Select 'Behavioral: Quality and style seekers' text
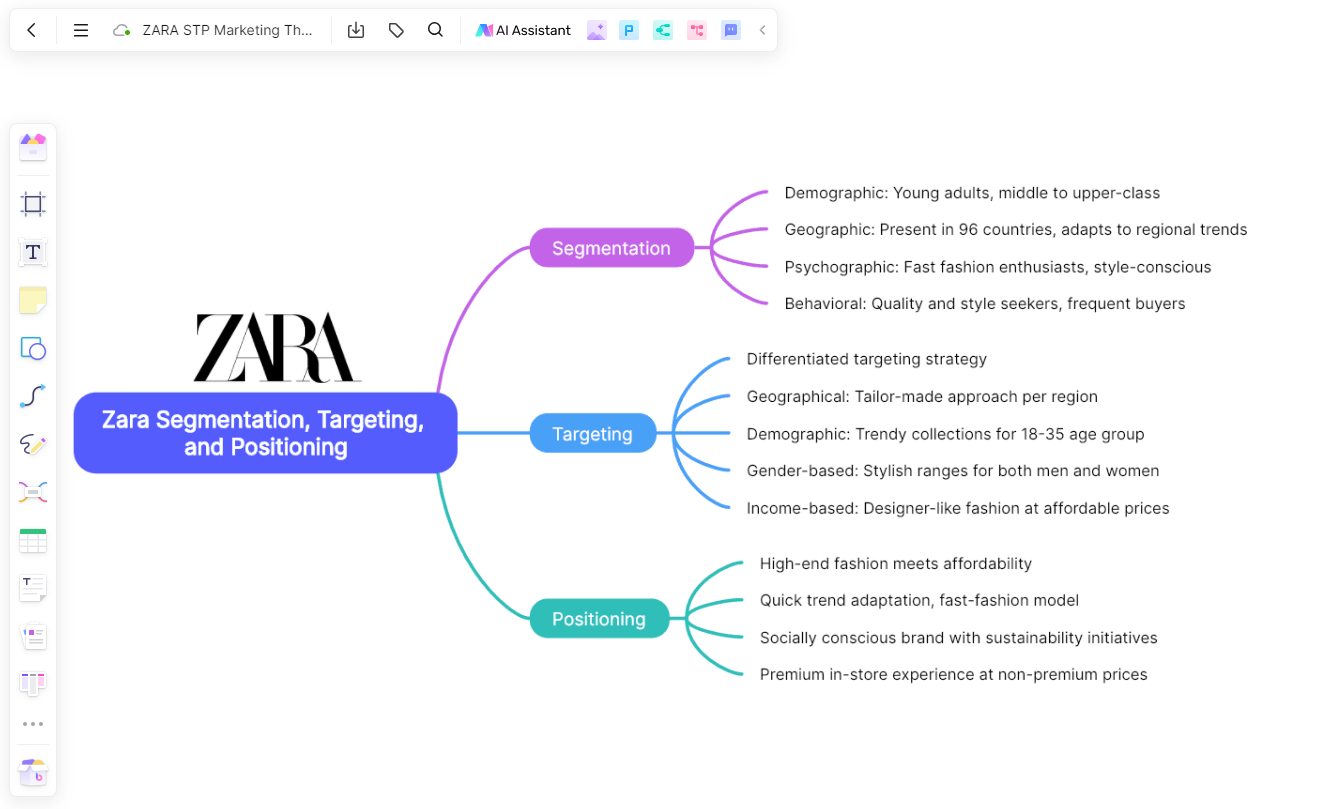The width and height of the screenshot is (1317, 809). 985,304
